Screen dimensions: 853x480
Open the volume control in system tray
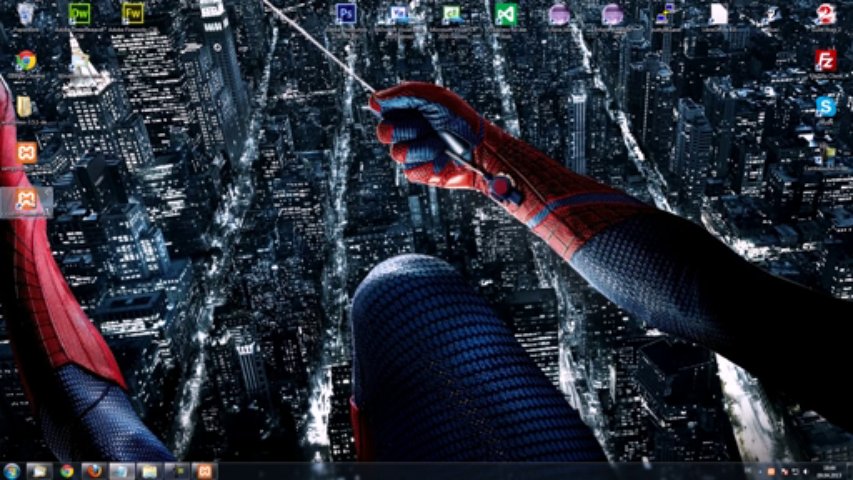[x=805, y=471]
